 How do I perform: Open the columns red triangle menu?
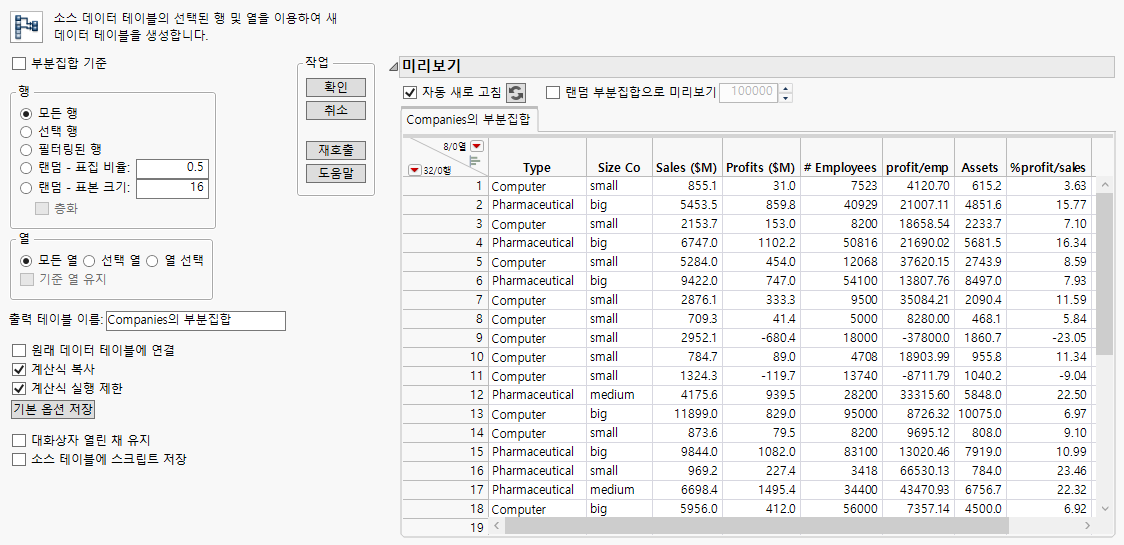(477, 146)
